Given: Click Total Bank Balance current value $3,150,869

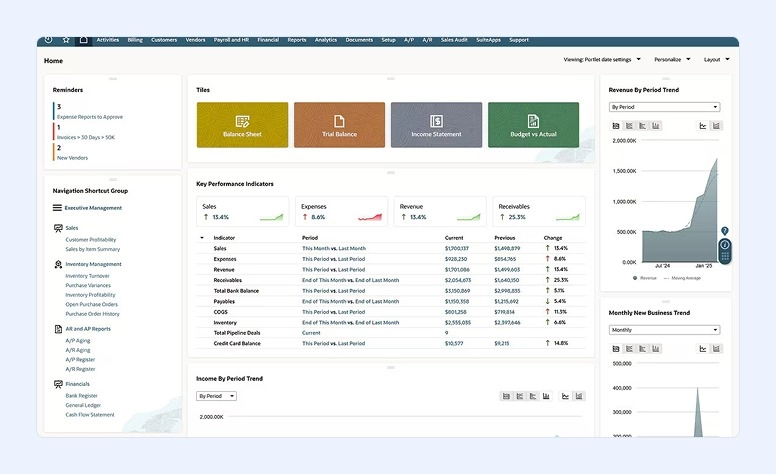Looking at the screenshot, I should point(457,291).
